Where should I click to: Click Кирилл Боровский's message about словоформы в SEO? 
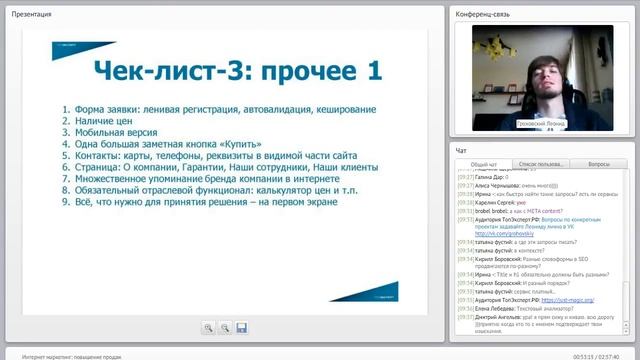pos(523,262)
